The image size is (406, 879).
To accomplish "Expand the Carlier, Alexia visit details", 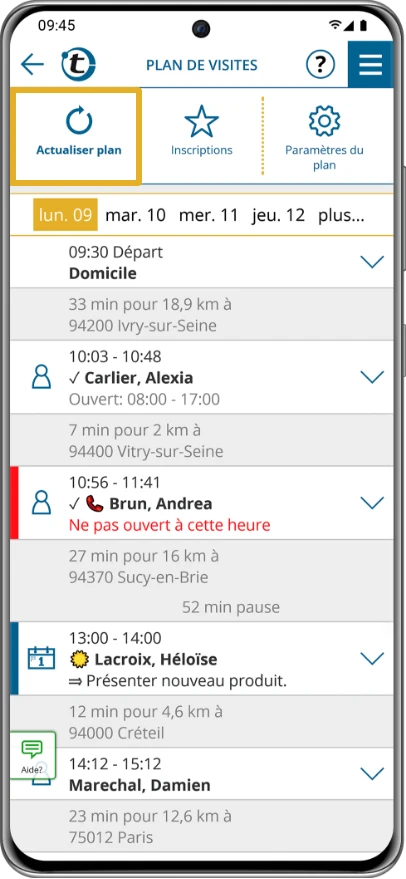I will pyautogui.click(x=372, y=377).
